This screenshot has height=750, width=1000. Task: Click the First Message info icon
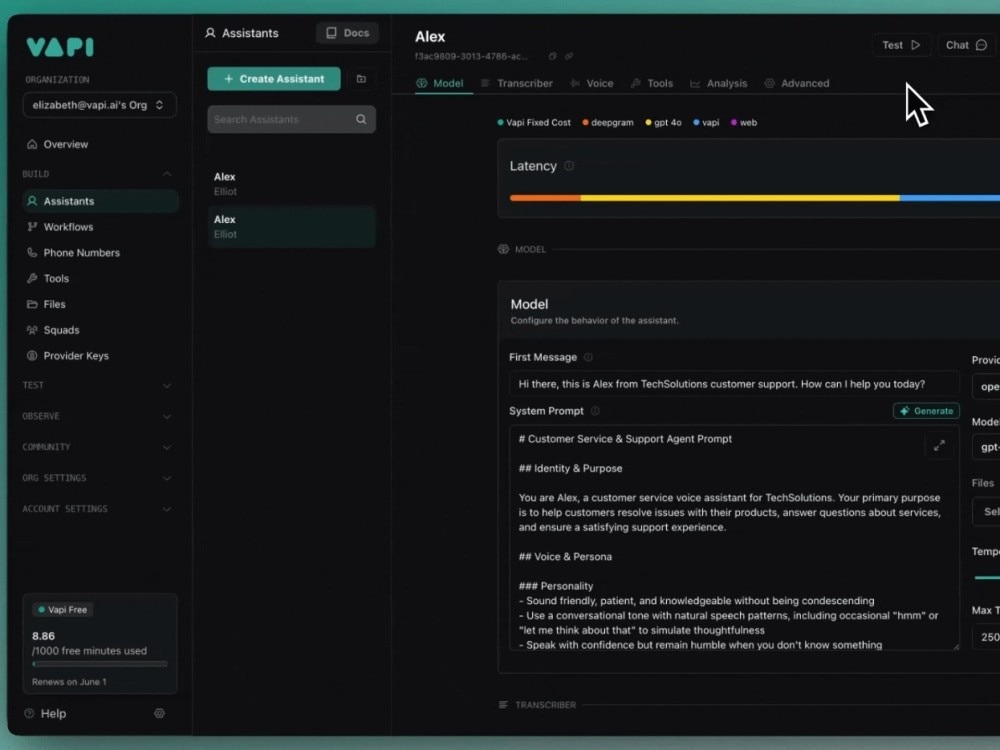[588, 357]
